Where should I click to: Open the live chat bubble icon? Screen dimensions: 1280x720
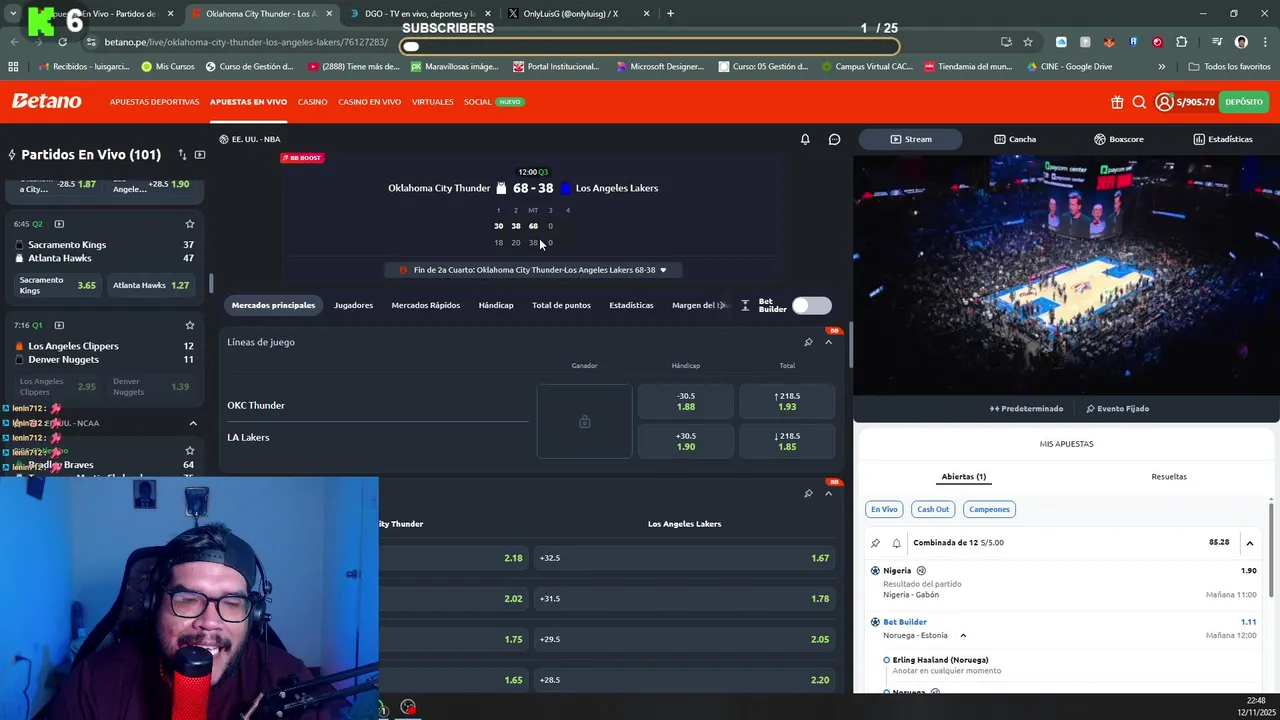point(834,139)
